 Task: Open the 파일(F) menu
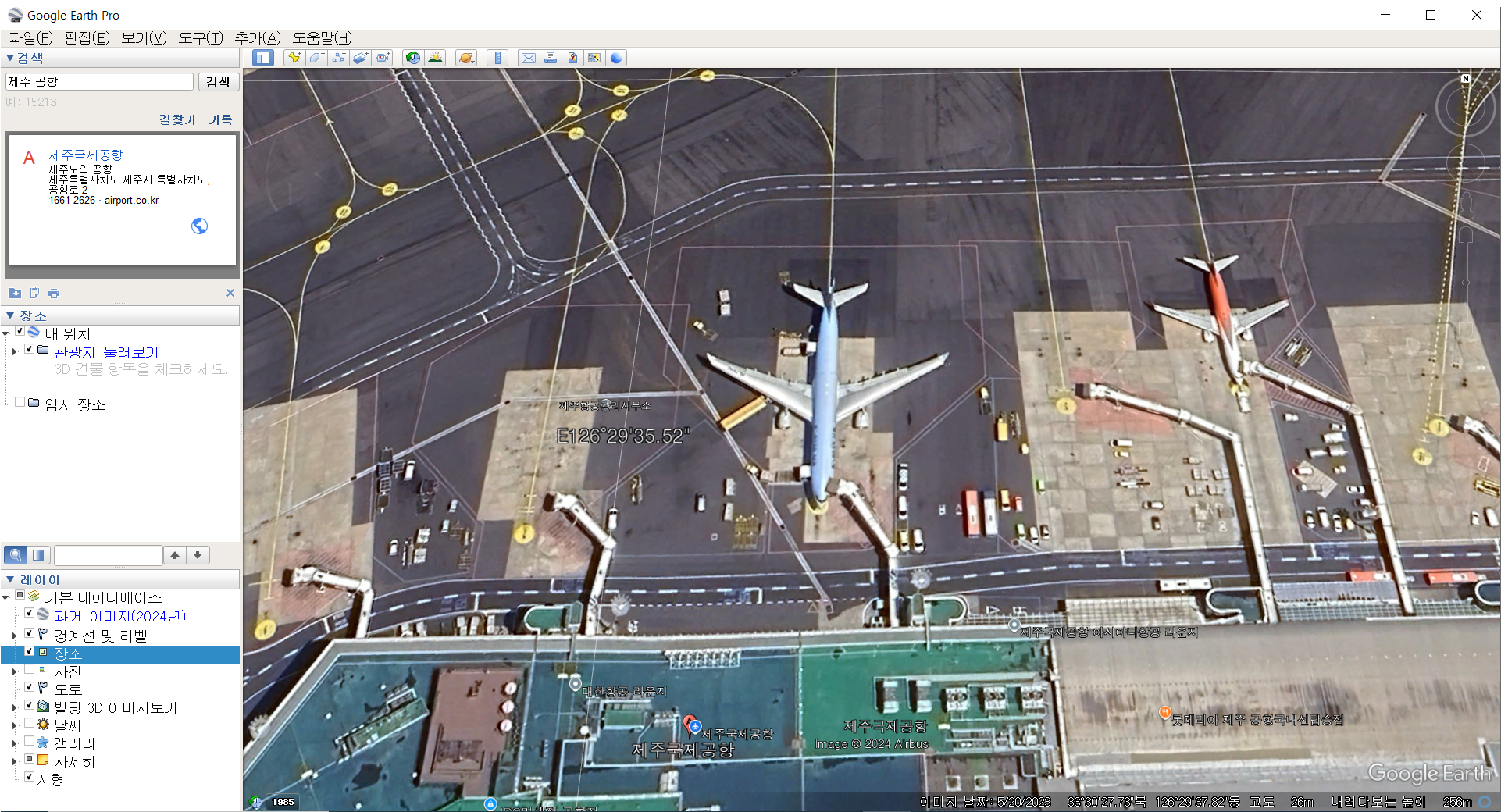point(30,37)
